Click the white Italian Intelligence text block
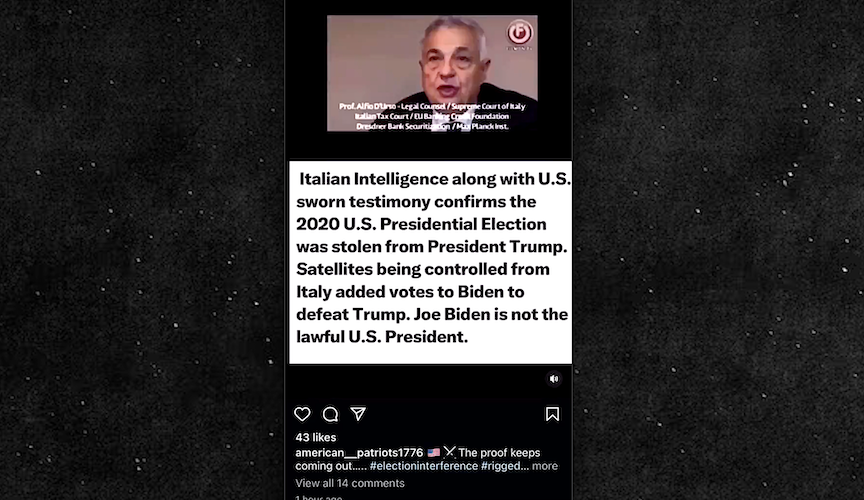Screen dimensions: 864x500 (x=430, y=262)
